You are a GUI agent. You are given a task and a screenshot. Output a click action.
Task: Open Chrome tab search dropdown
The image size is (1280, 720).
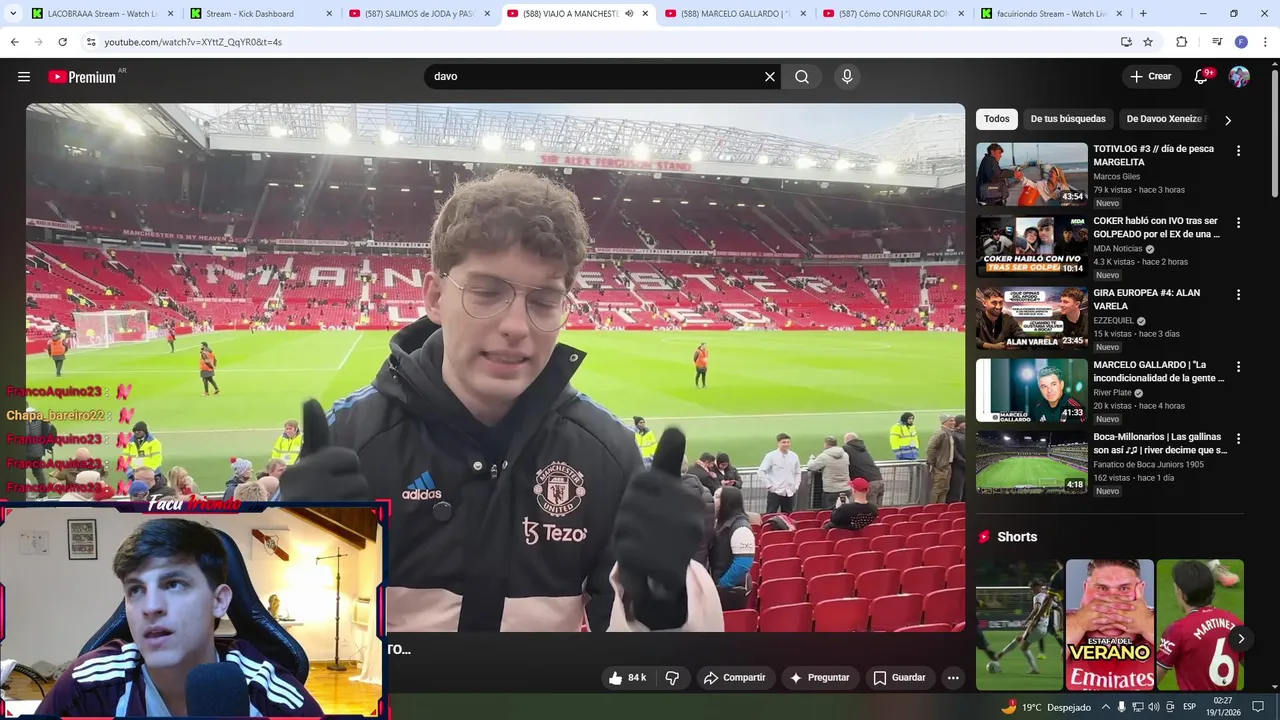pyautogui.click(x=14, y=14)
